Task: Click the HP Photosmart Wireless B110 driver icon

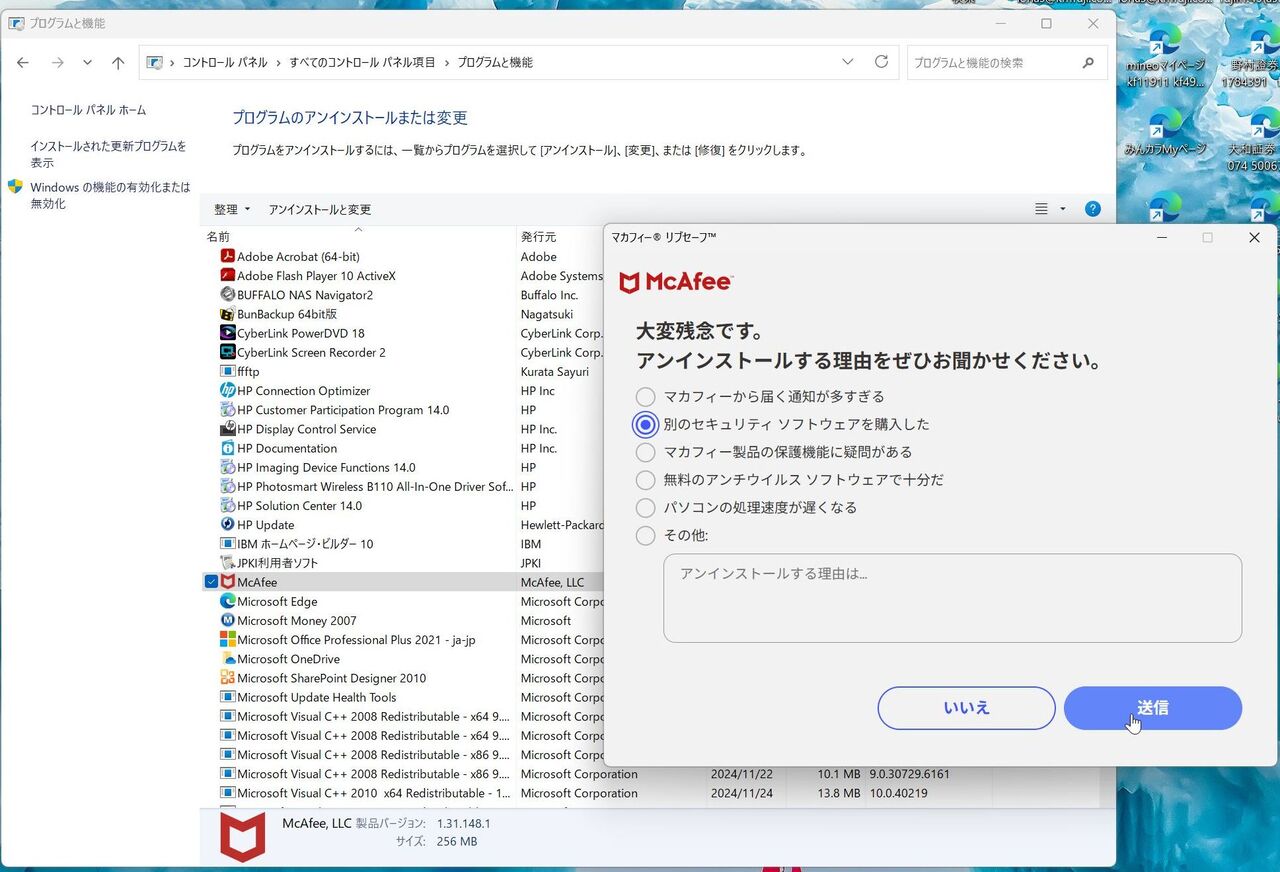Action: [228, 487]
